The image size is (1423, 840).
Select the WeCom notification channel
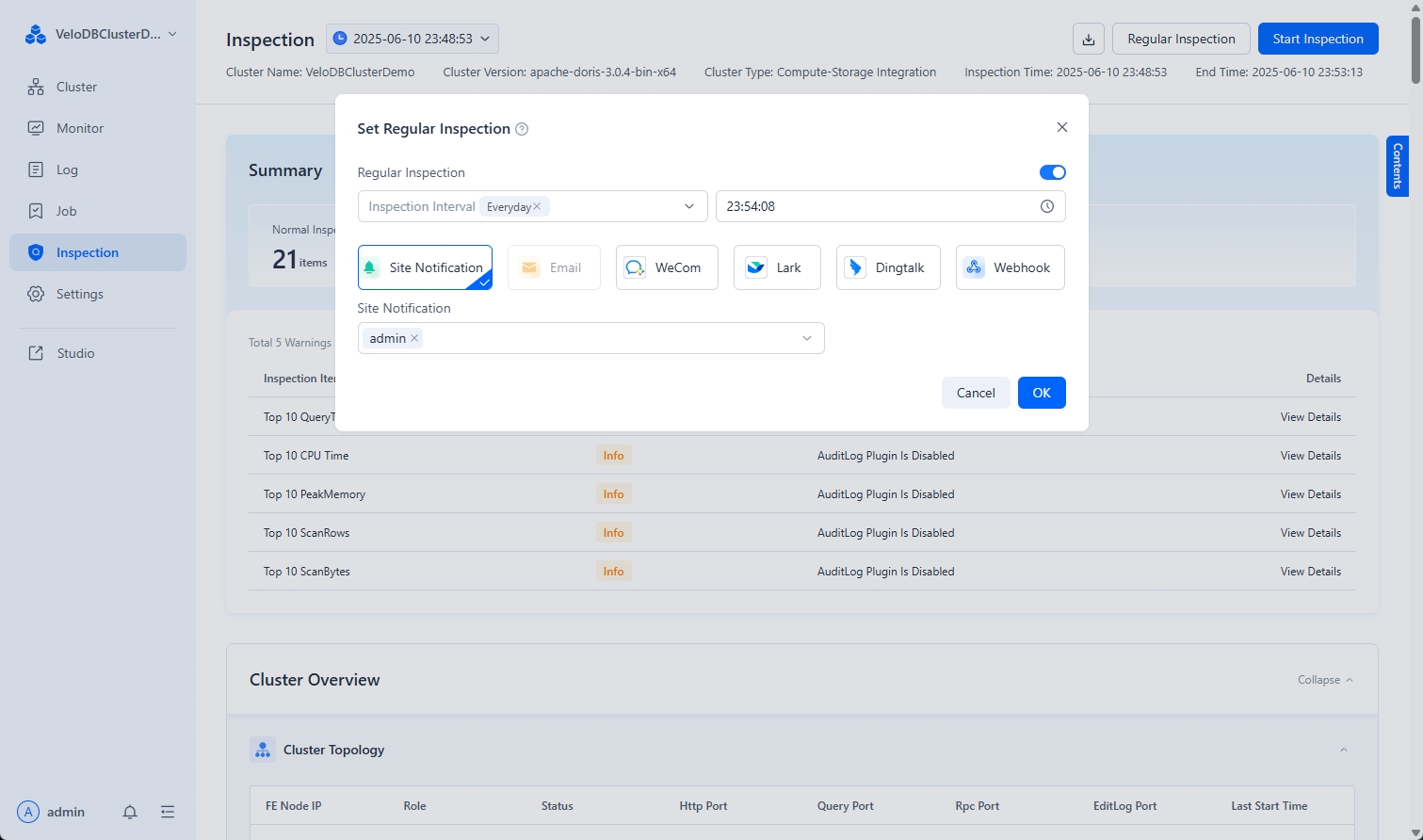click(666, 267)
